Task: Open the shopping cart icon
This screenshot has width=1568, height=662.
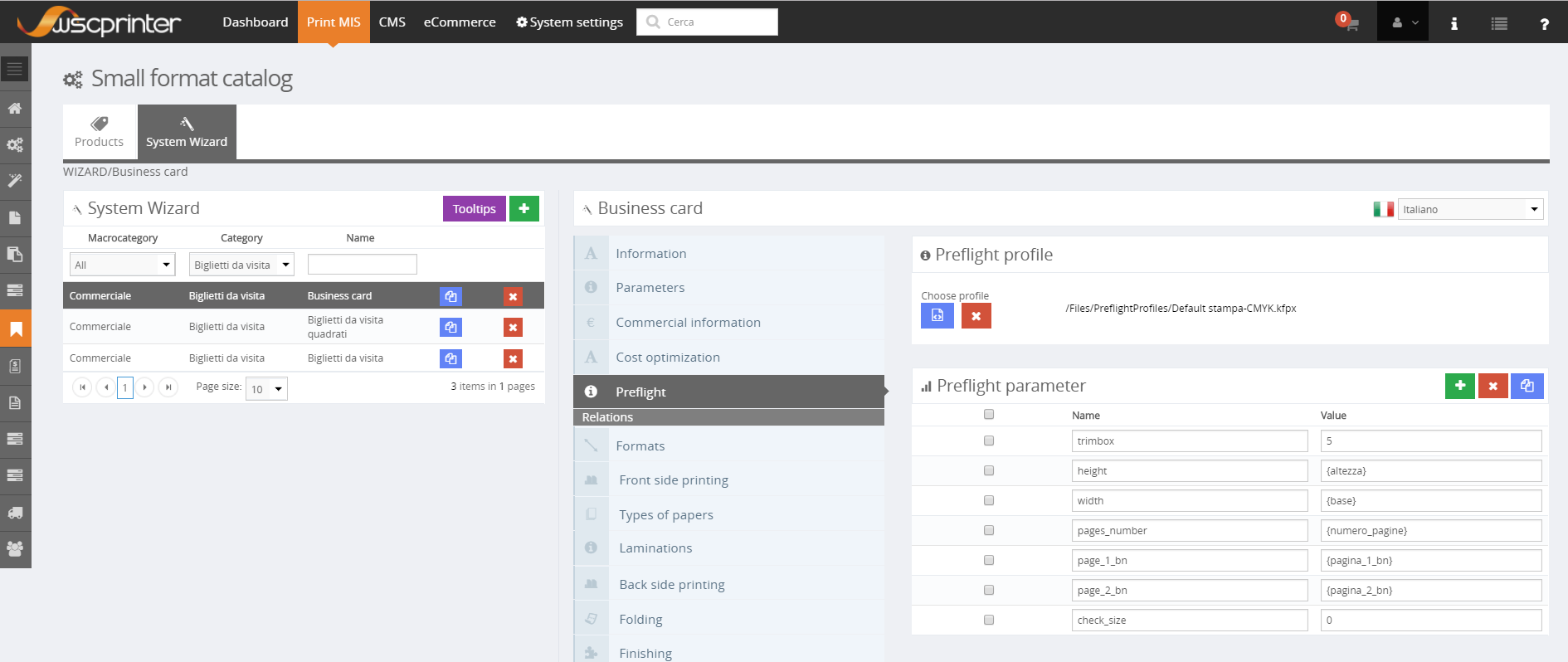Action: click(1350, 23)
